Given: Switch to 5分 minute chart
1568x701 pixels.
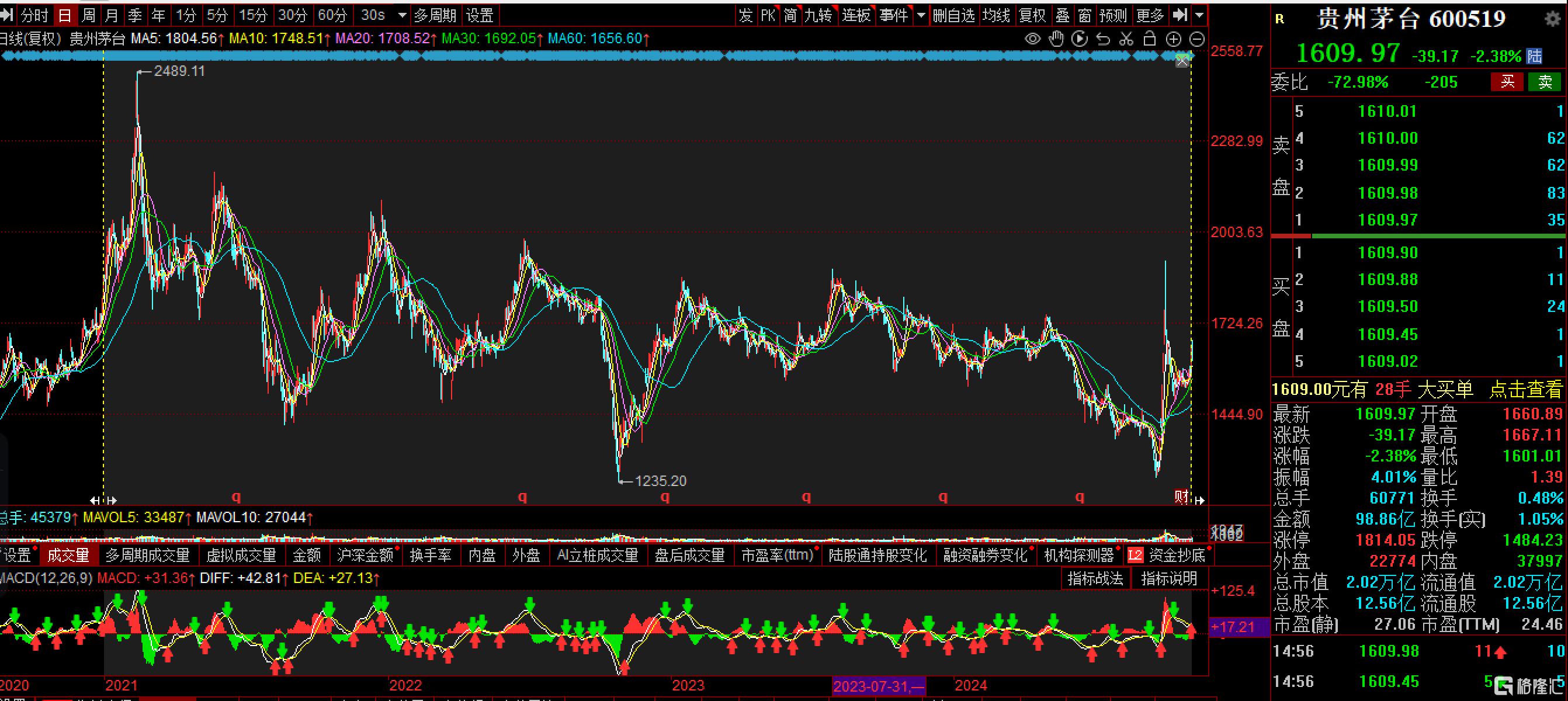Looking at the screenshot, I should [217, 15].
